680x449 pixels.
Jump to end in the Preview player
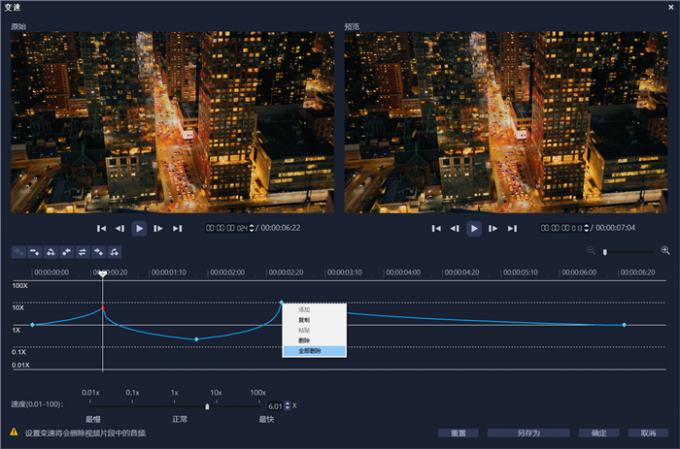(512, 229)
